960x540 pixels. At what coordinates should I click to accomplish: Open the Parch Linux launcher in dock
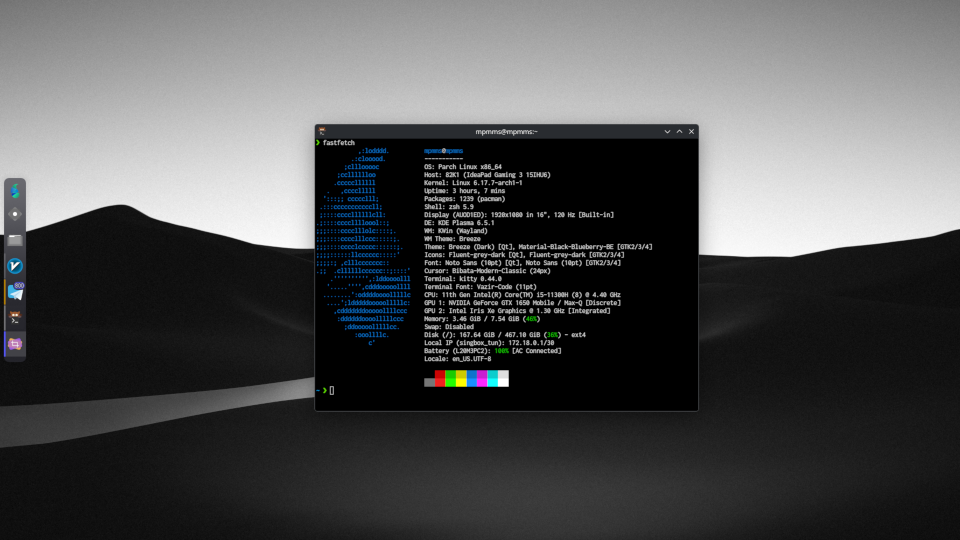(x=16, y=189)
